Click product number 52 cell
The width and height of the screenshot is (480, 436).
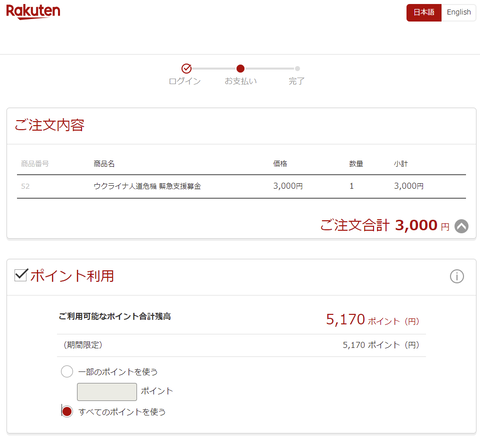point(25,186)
